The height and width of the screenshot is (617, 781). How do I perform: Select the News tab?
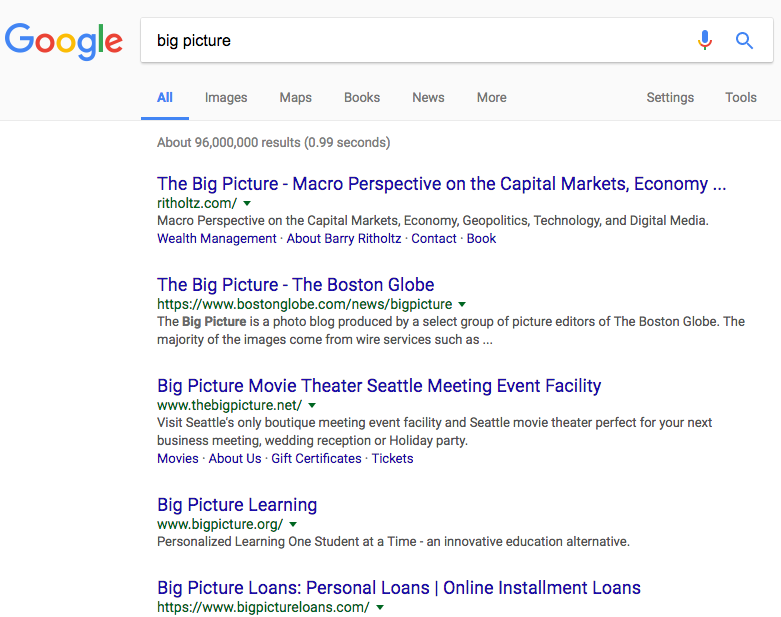pos(428,98)
